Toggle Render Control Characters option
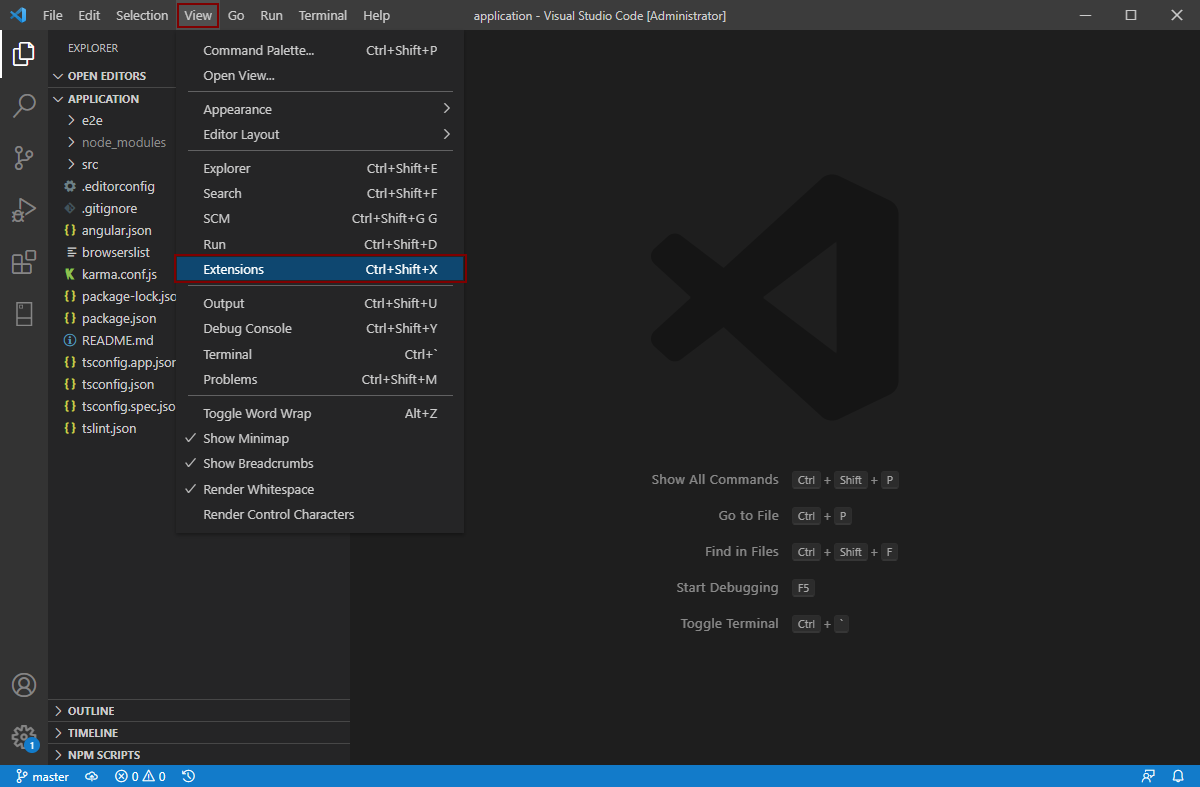The height and width of the screenshot is (787, 1200). click(320, 514)
